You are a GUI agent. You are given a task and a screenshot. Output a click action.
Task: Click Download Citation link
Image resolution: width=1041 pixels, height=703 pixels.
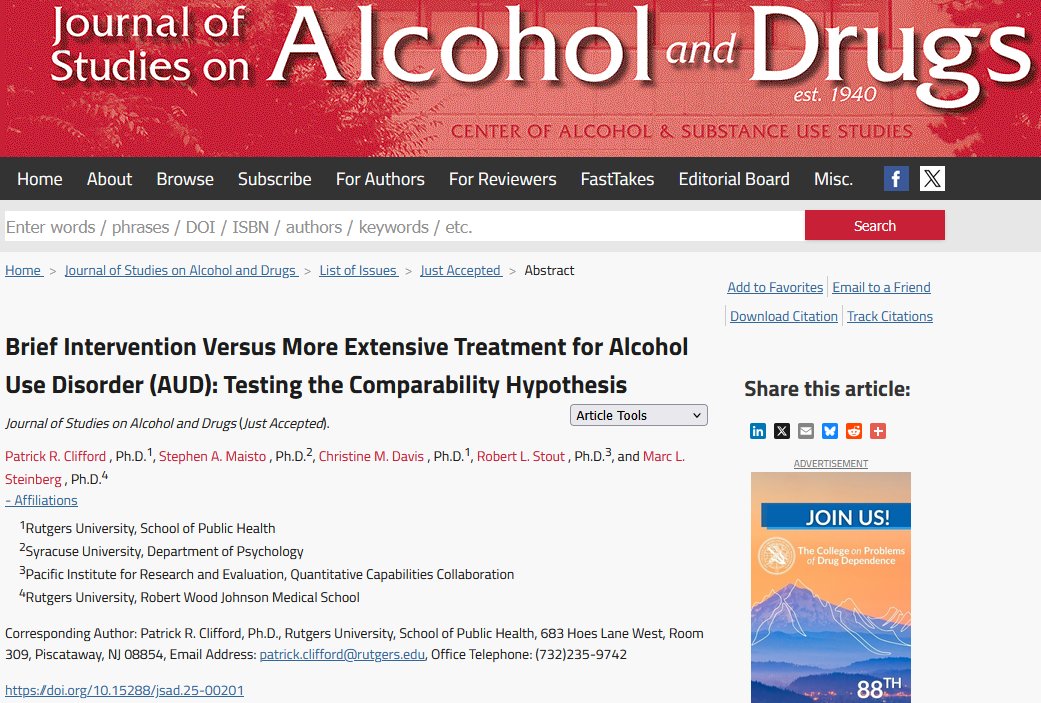tap(784, 316)
